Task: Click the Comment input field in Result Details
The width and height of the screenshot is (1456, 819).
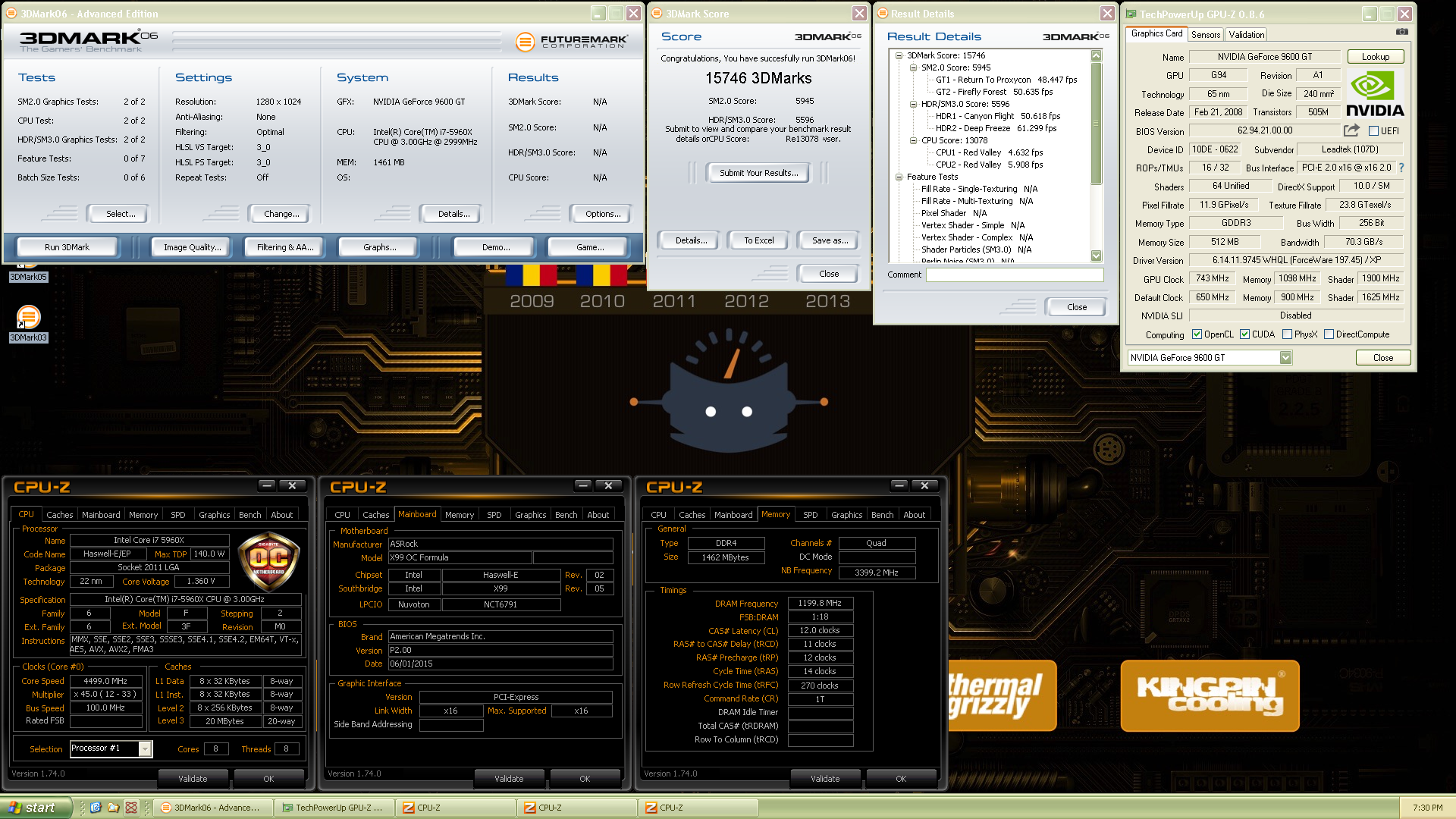Action: pyautogui.click(x=1015, y=275)
